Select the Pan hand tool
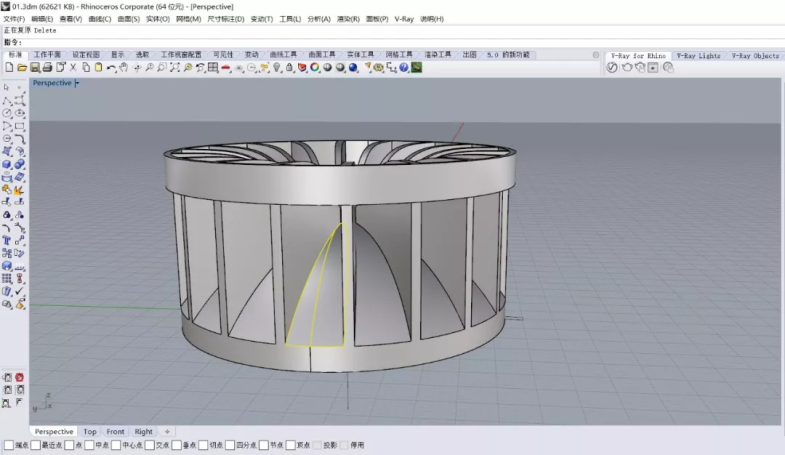The height and width of the screenshot is (455, 785). [124, 68]
